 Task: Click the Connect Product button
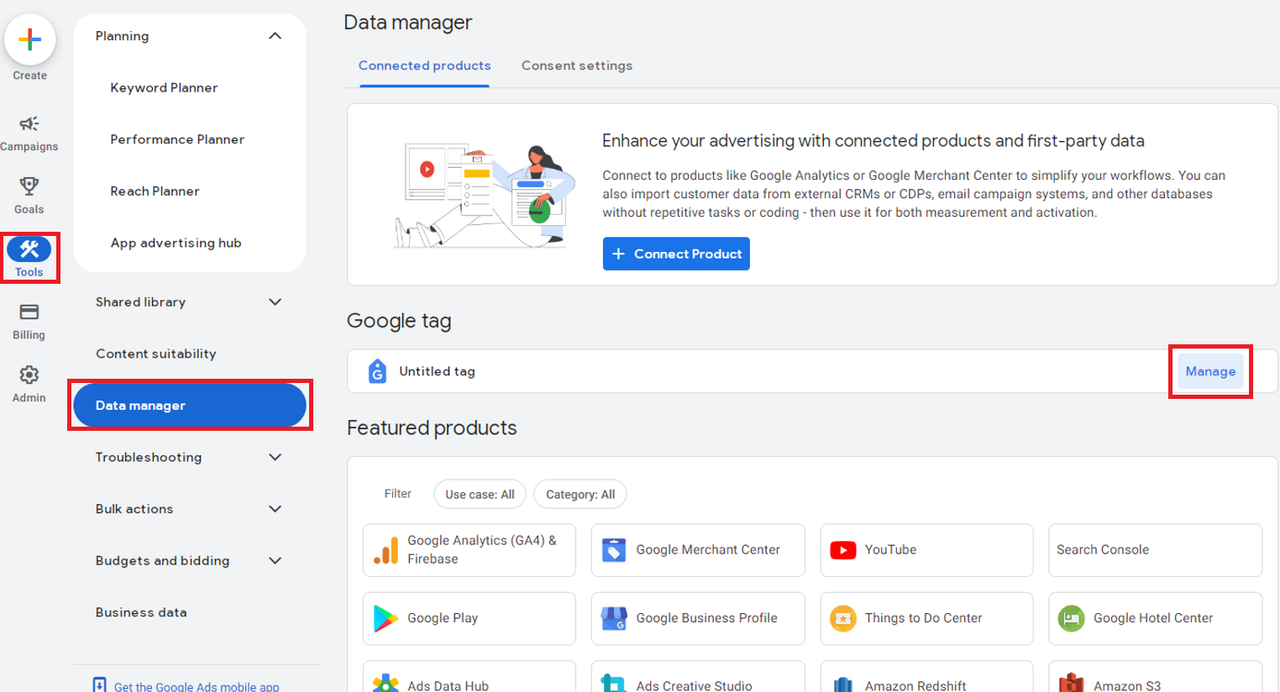(676, 254)
